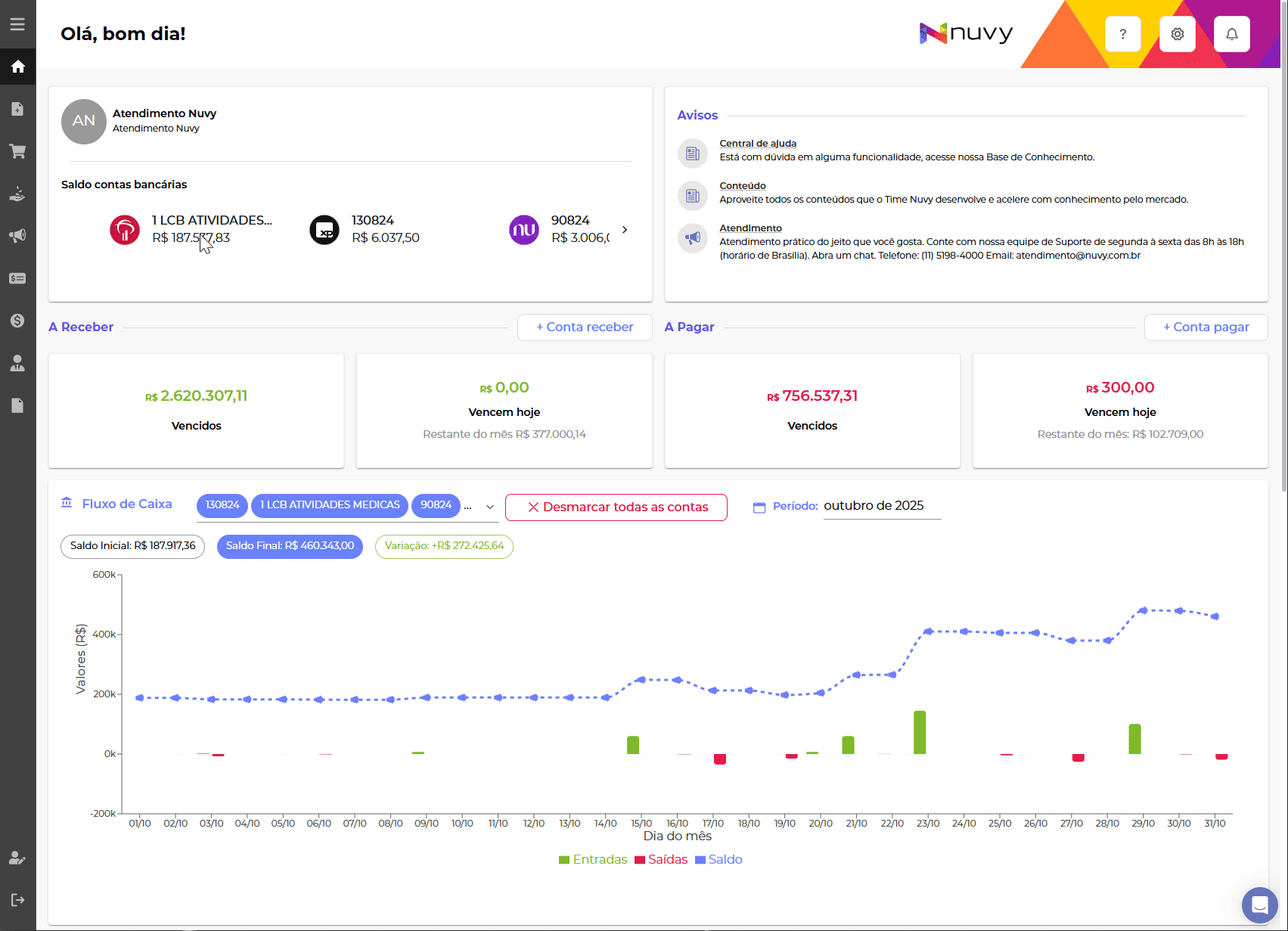Open the dollar coin sidebar icon
The height and width of the screenshot is (931, 1288).
click(x=17, y=321)
